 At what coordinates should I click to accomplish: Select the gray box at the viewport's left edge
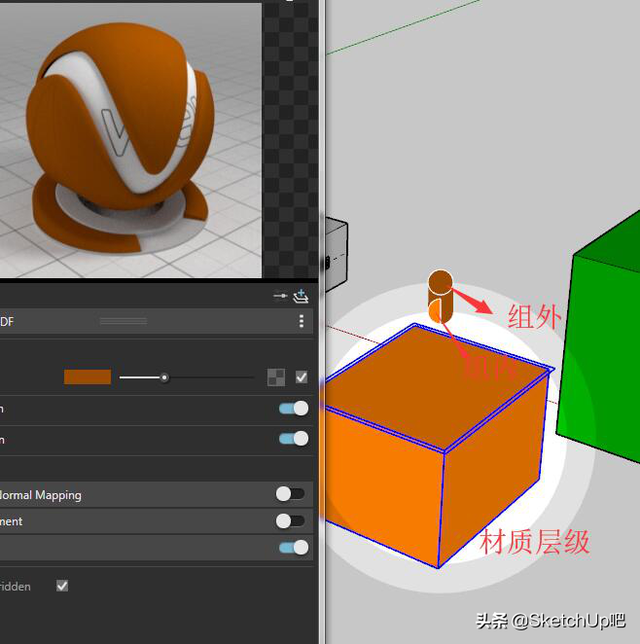(x=337, y=255)
